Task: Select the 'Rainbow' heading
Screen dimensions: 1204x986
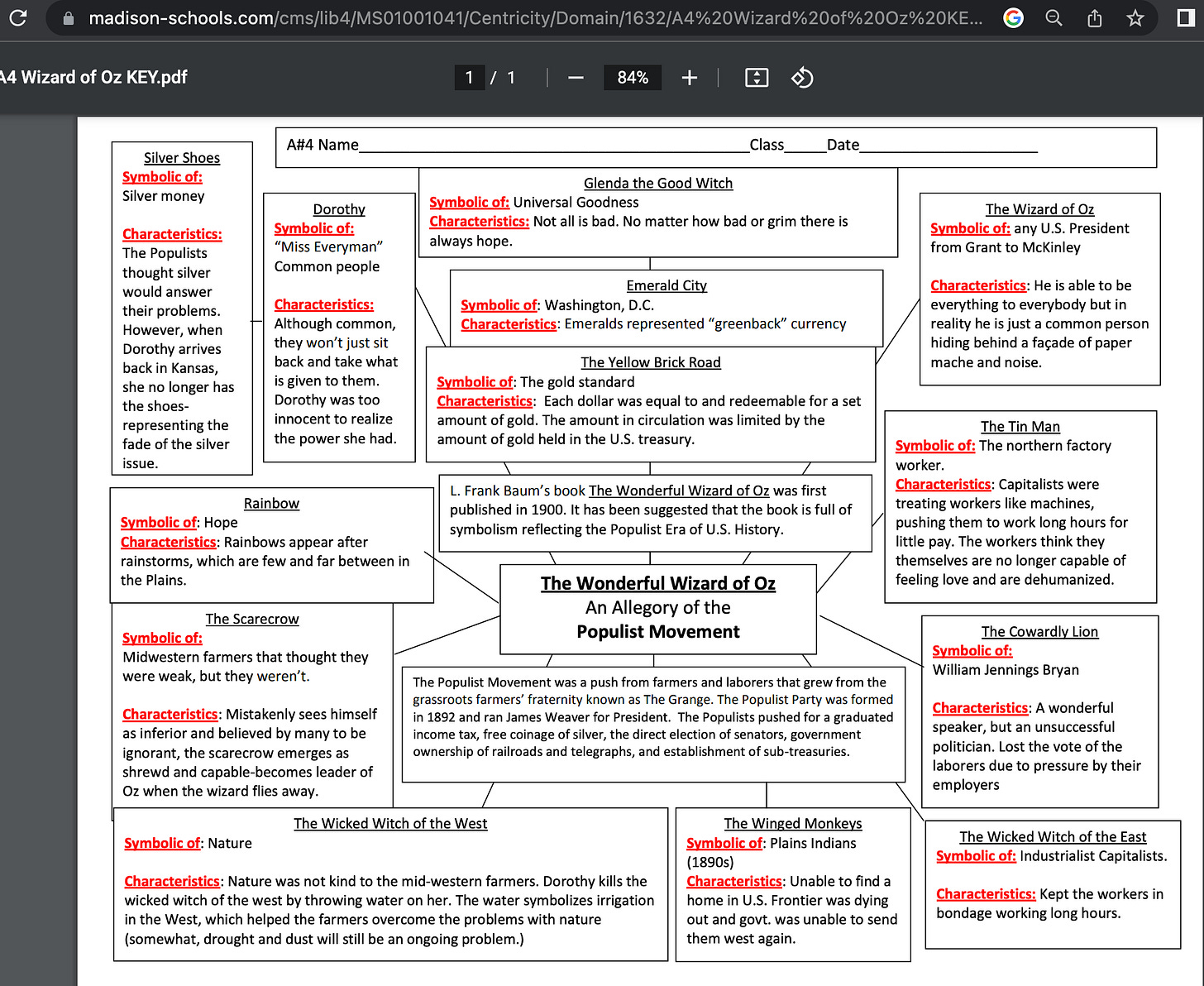Action: [x=271, y=504]
